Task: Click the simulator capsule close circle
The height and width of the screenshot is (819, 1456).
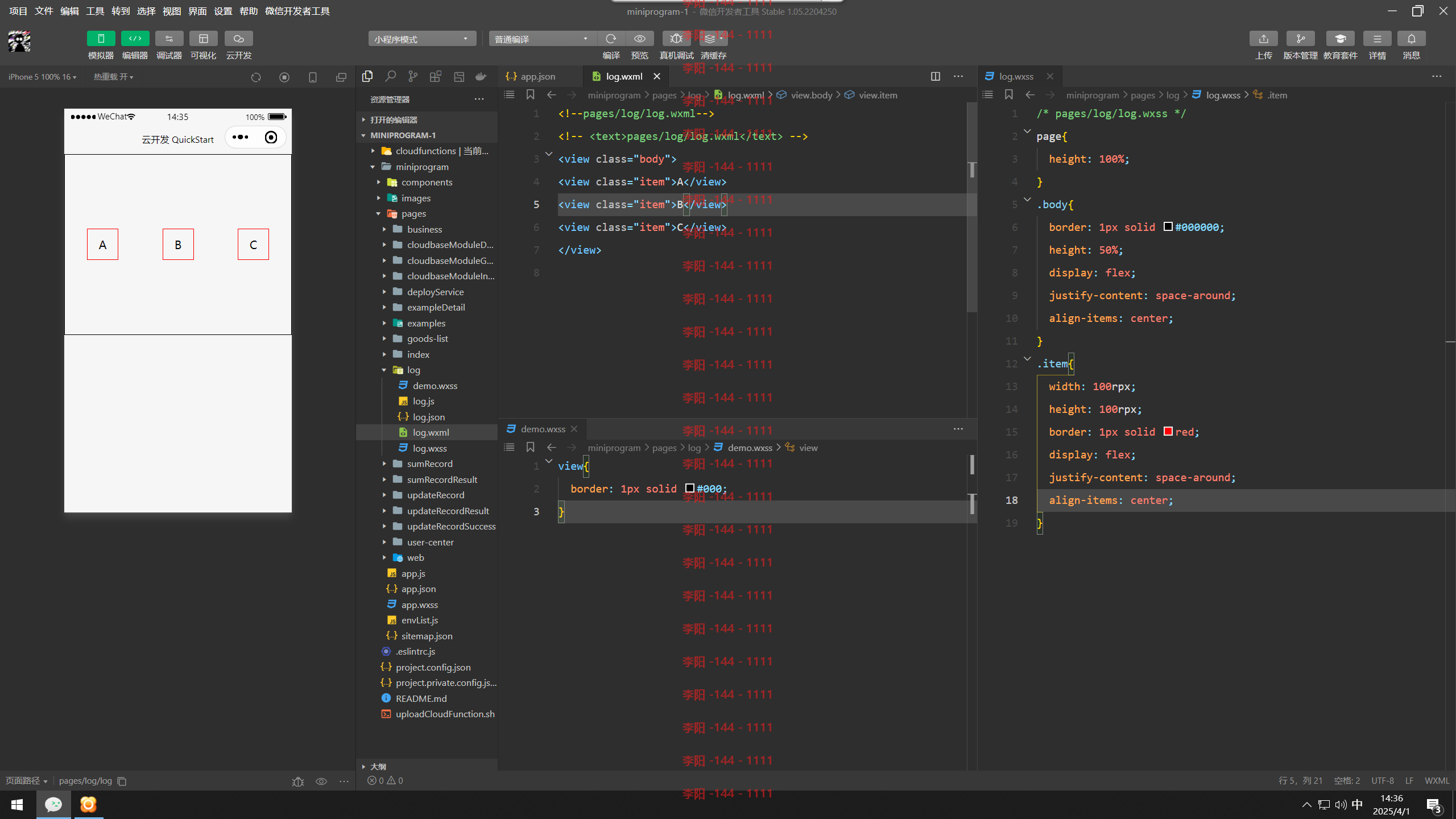Action: click(x=271, y=137)
